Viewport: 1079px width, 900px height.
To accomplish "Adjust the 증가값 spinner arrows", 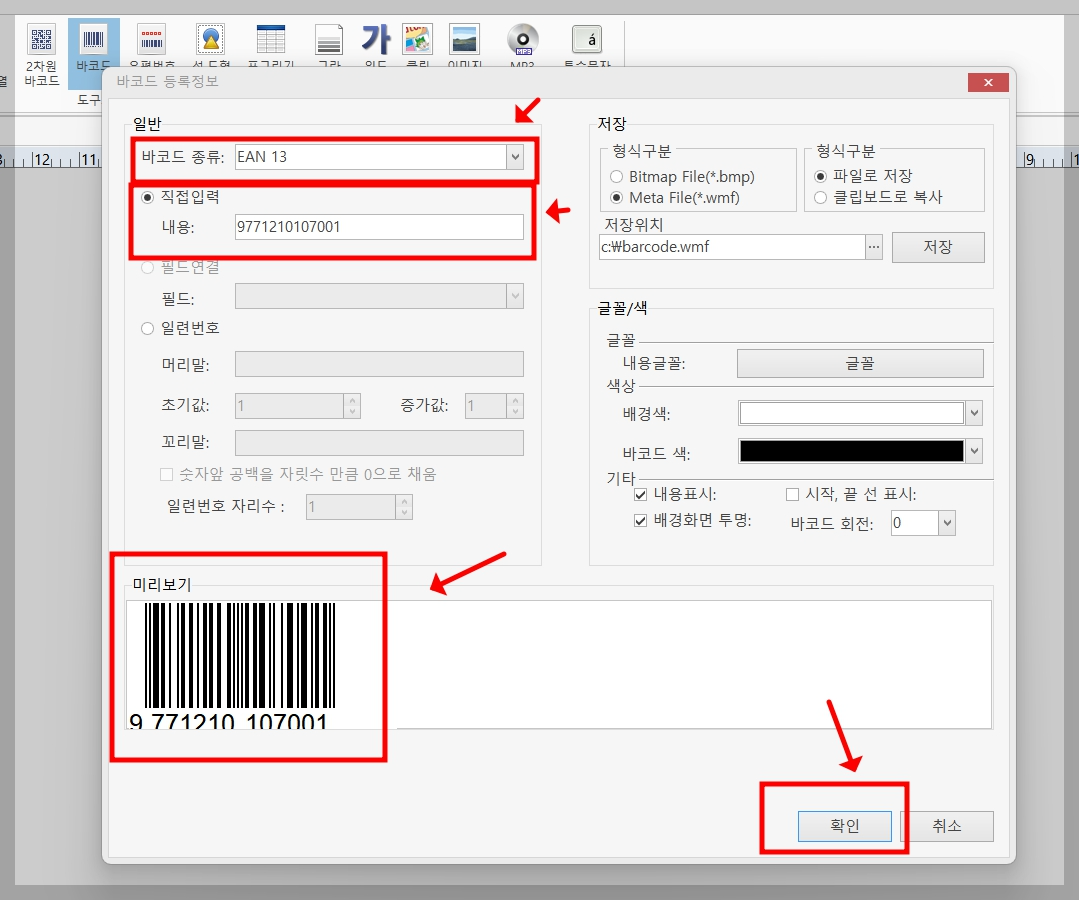I will [x=515, y=406].
